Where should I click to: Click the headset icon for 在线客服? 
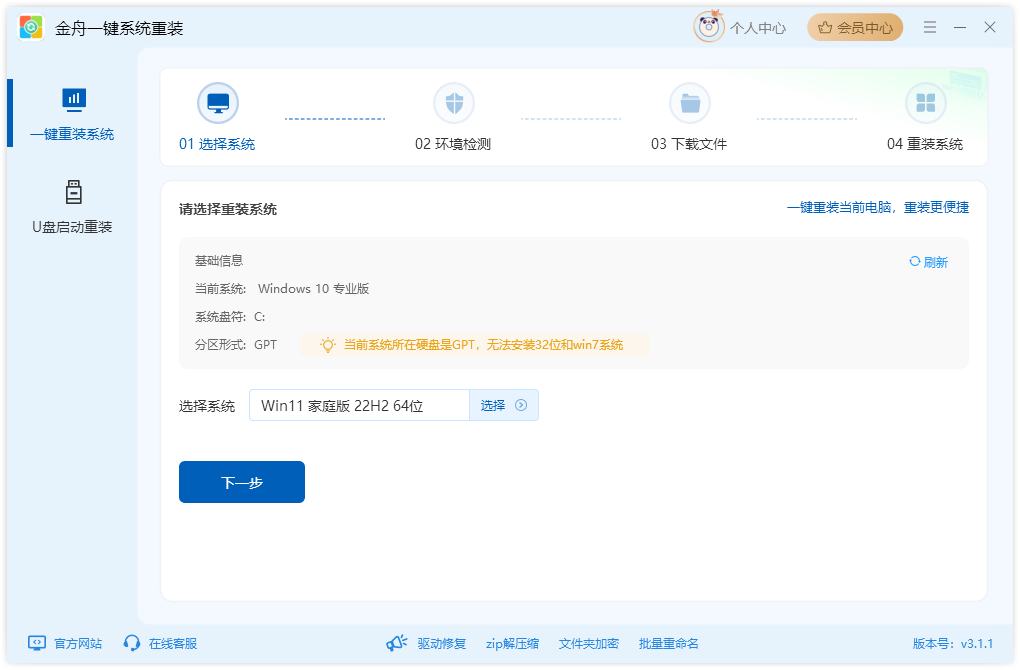click(132, 643)
